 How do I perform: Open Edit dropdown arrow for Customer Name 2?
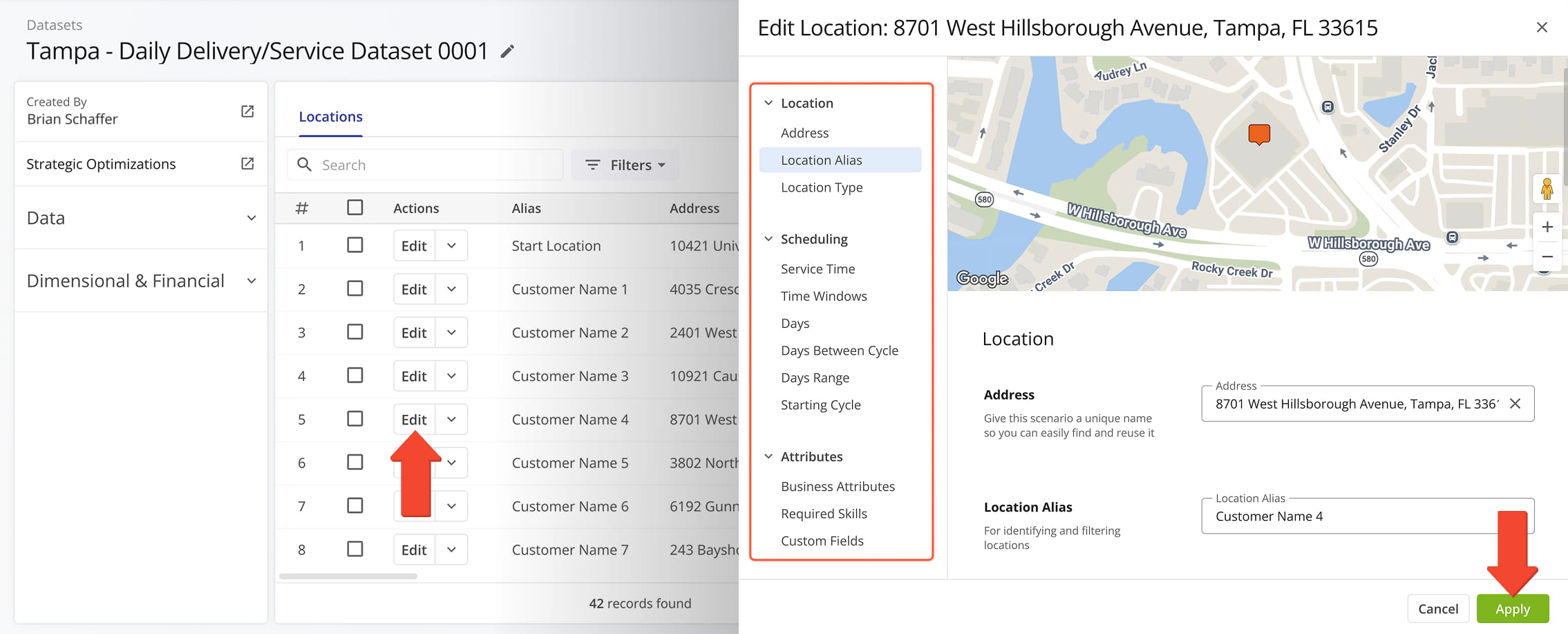[x=451, y=333]
